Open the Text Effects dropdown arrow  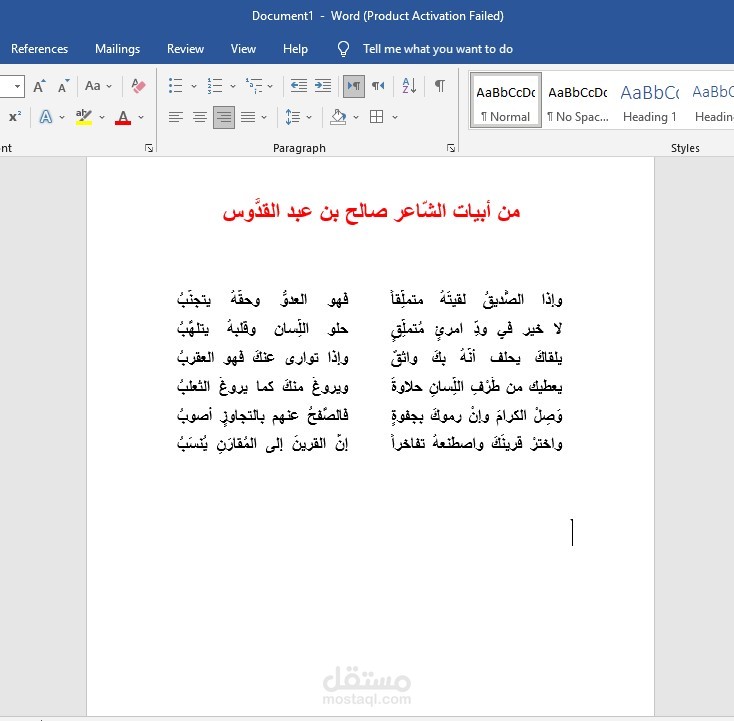(62, 117)
